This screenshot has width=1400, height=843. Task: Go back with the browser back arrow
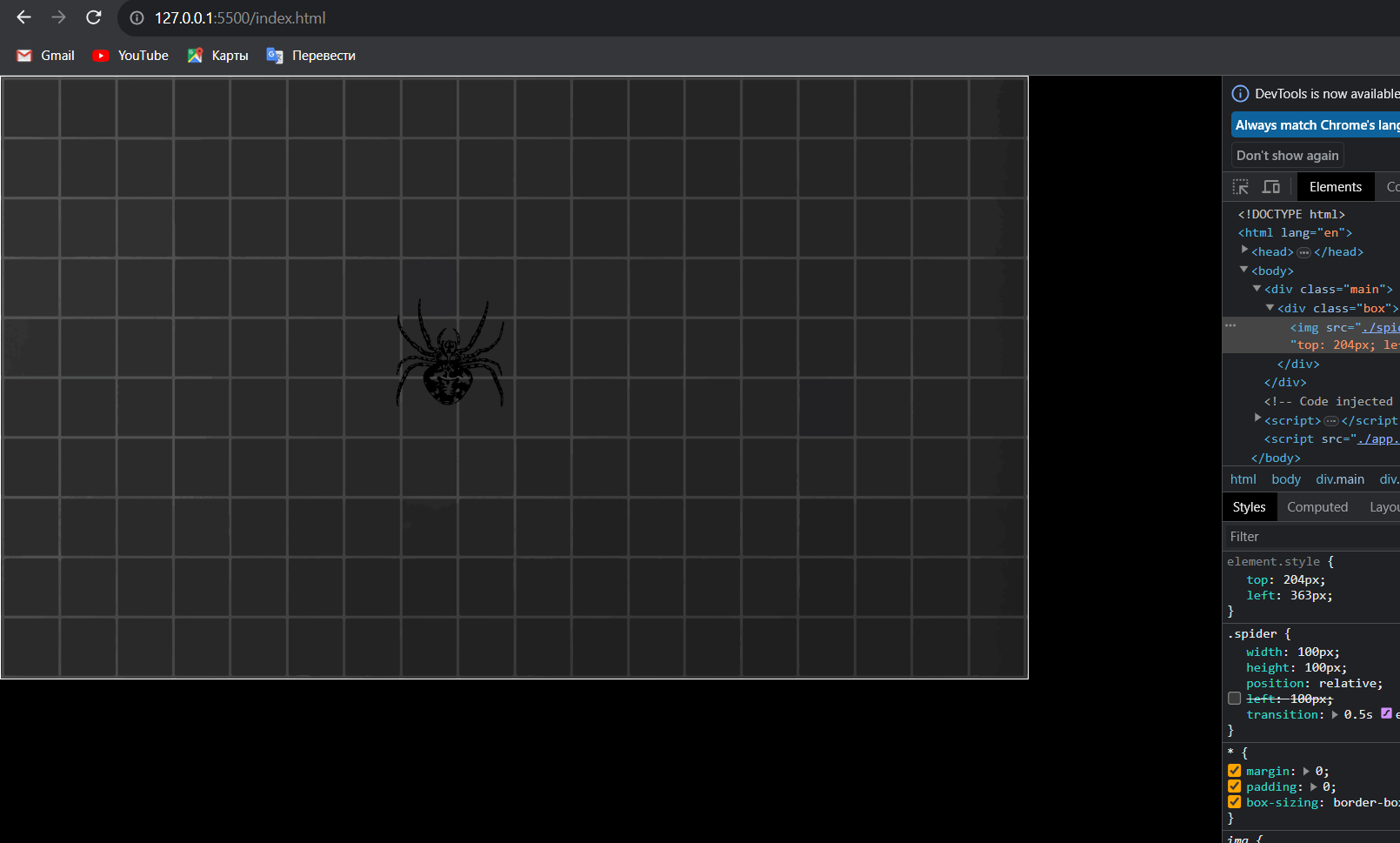point(23,17)
